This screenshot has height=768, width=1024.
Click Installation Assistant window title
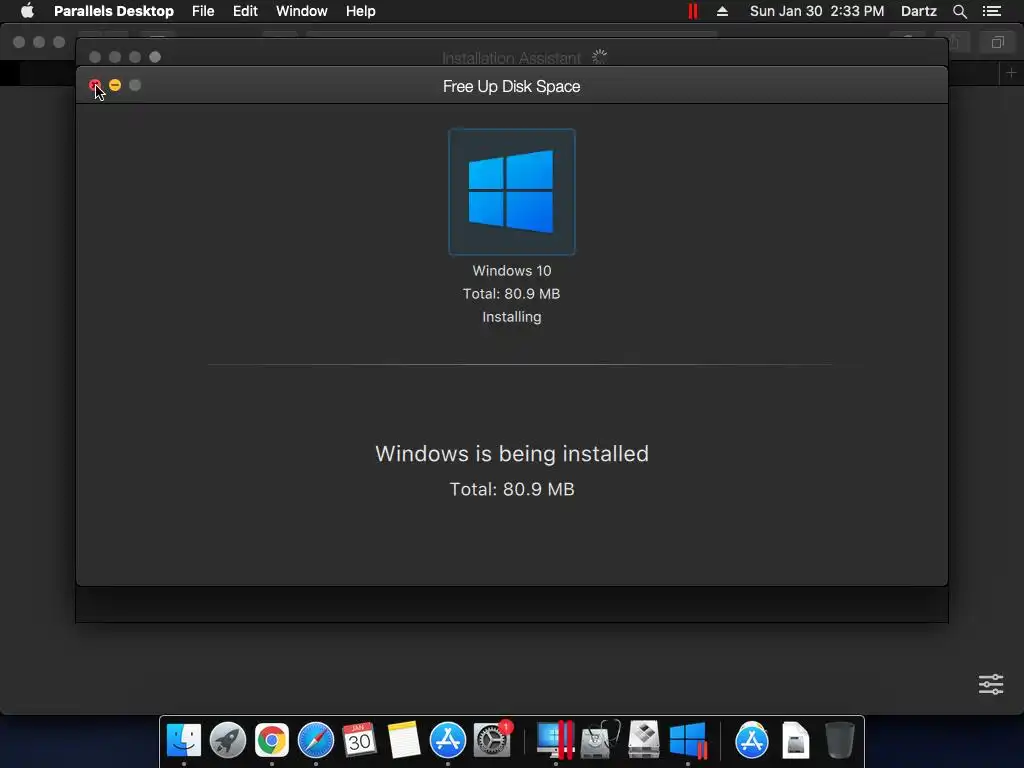click(511, 58)
